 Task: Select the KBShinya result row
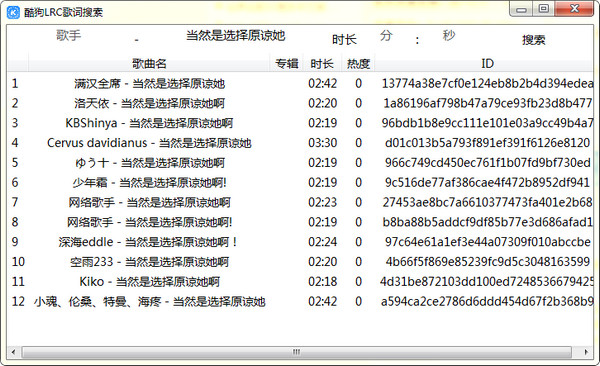pyautogui.click(x=300, y=123)
